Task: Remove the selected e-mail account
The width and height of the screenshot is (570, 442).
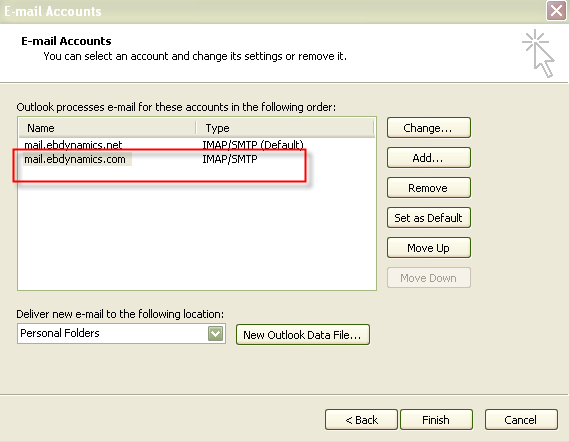Action: coord(429,188)
